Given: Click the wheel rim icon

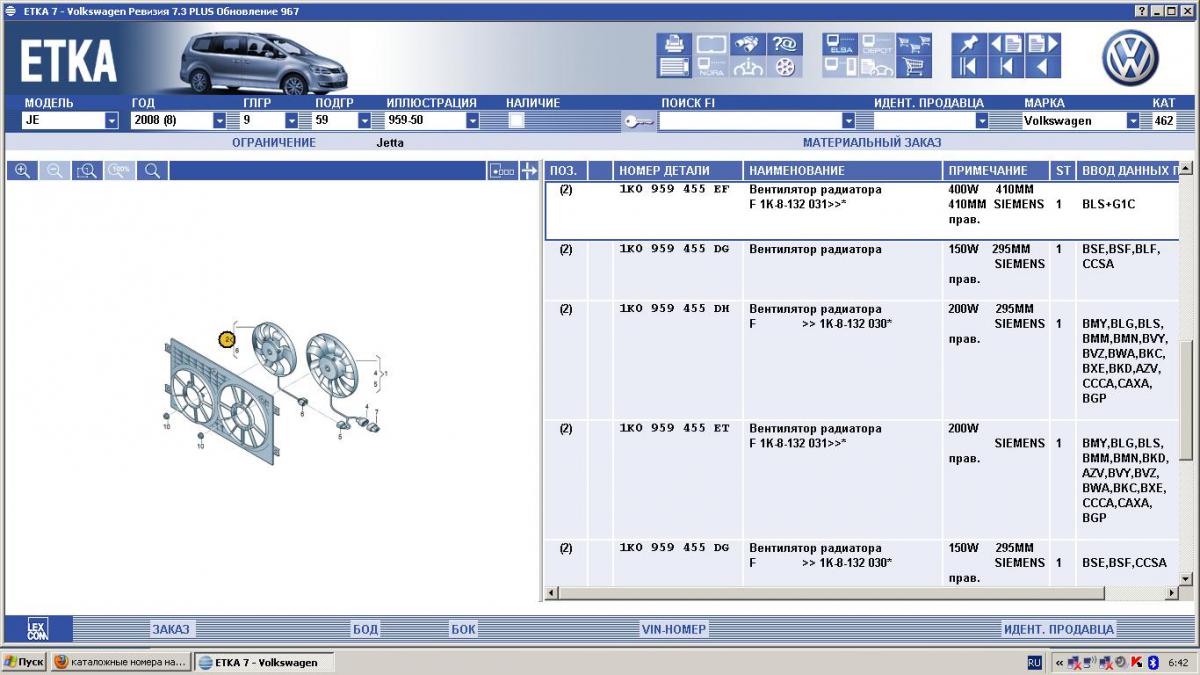Looking at the screenshot, I should (x=784, y=67).
